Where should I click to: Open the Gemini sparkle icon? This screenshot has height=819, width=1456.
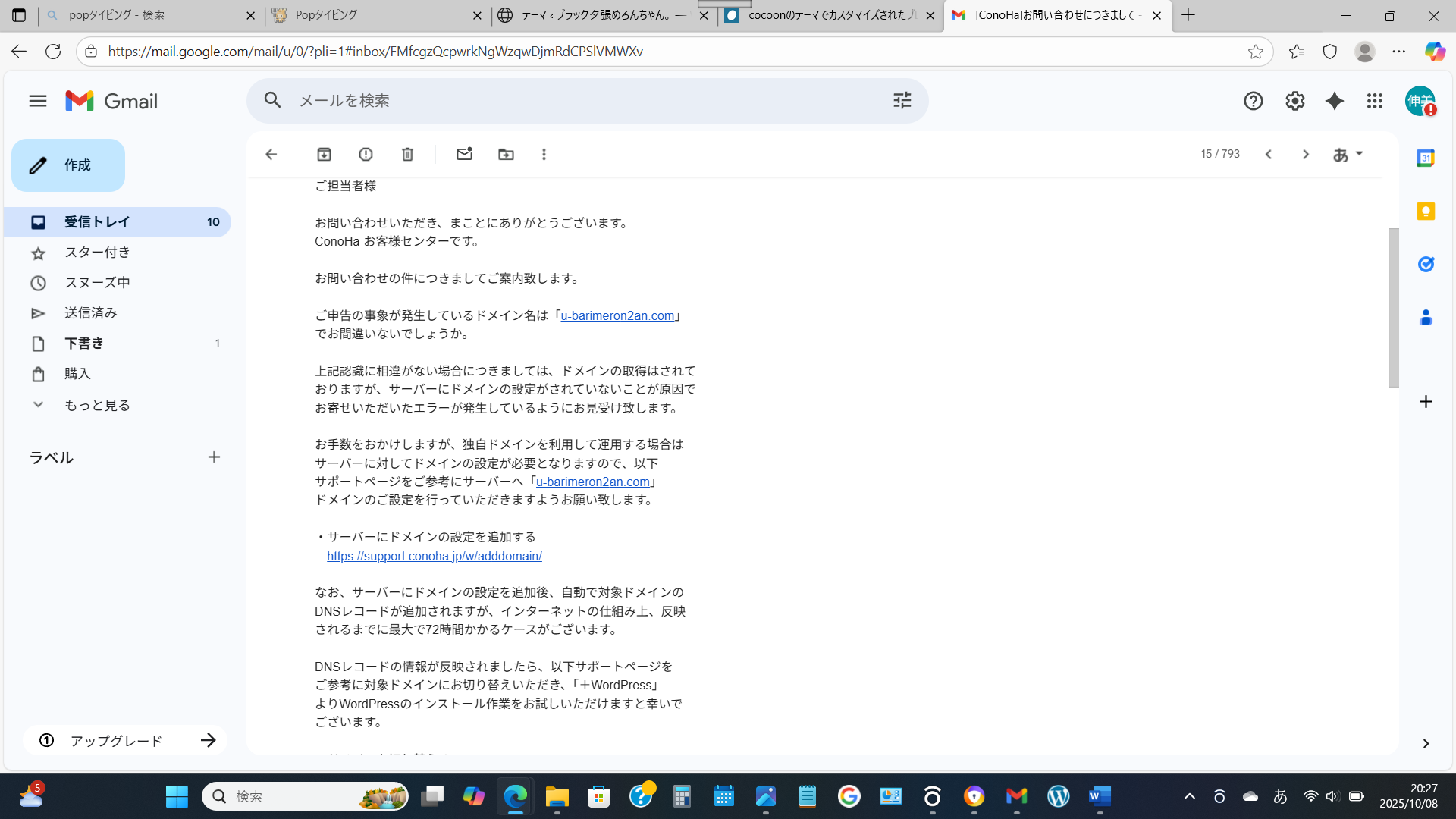coord(1334,101)
